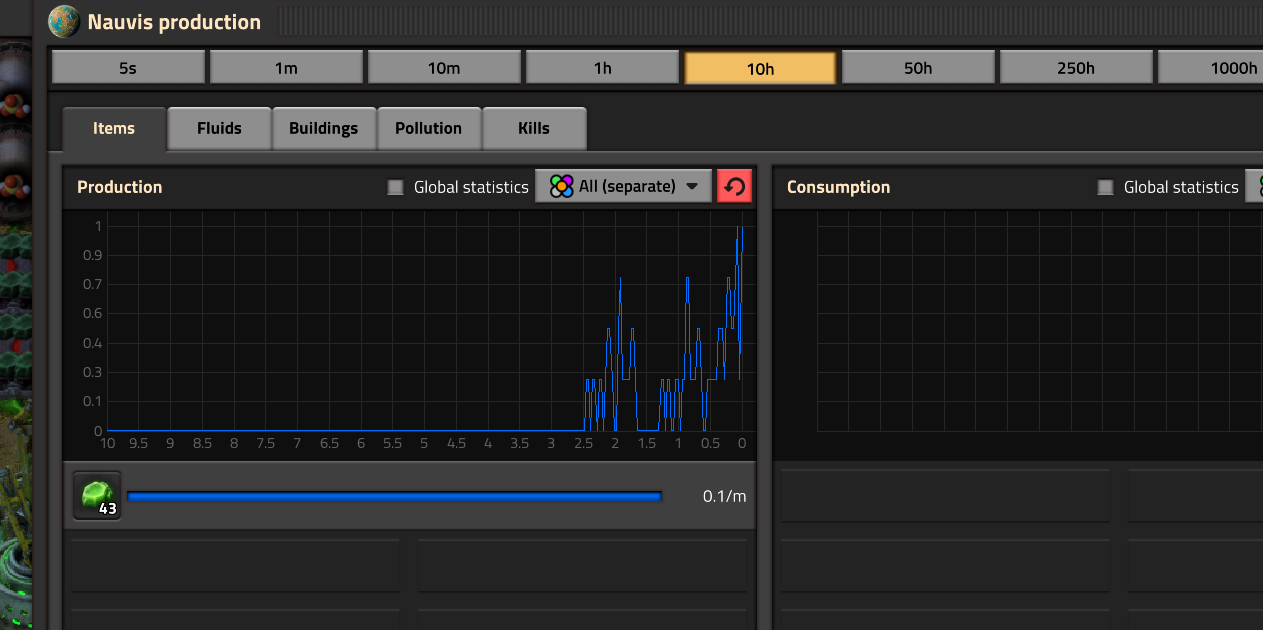Click the quality icon in Consumption panel
This screenshot has height=630, width=1263.
pos(1256,187)
